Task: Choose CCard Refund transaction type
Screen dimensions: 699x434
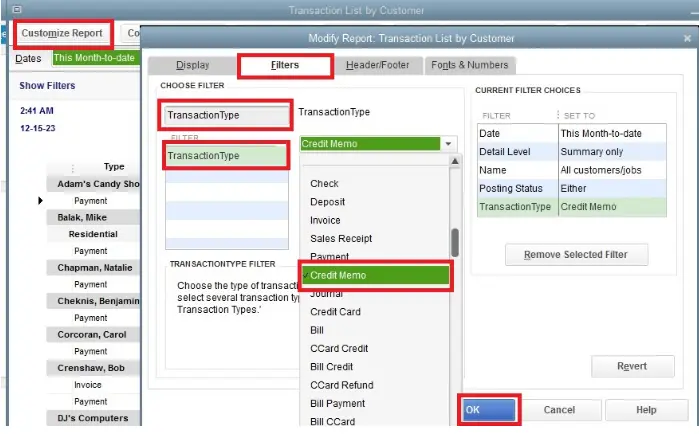Action: click(341, 385)
